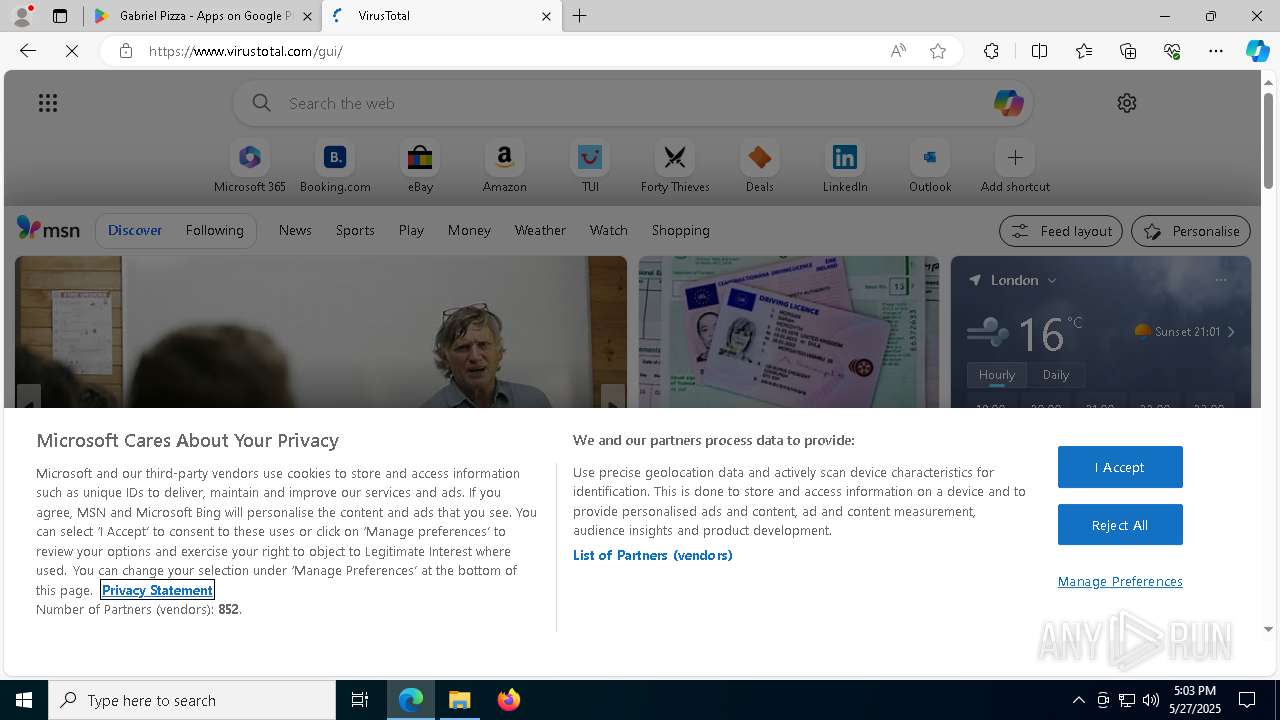Open the Weather section
The image size is (1280, 720).
click(x=540, y=230)
